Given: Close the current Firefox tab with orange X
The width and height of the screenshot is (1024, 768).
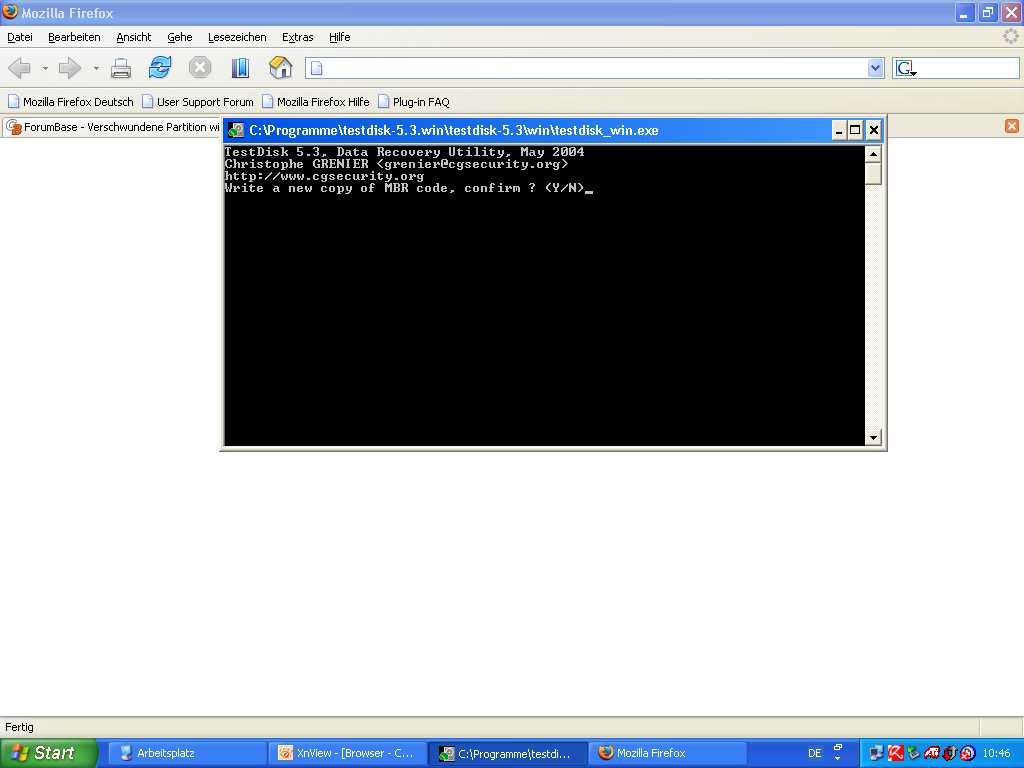Looking at the screenshot, I should [1012, 126].
